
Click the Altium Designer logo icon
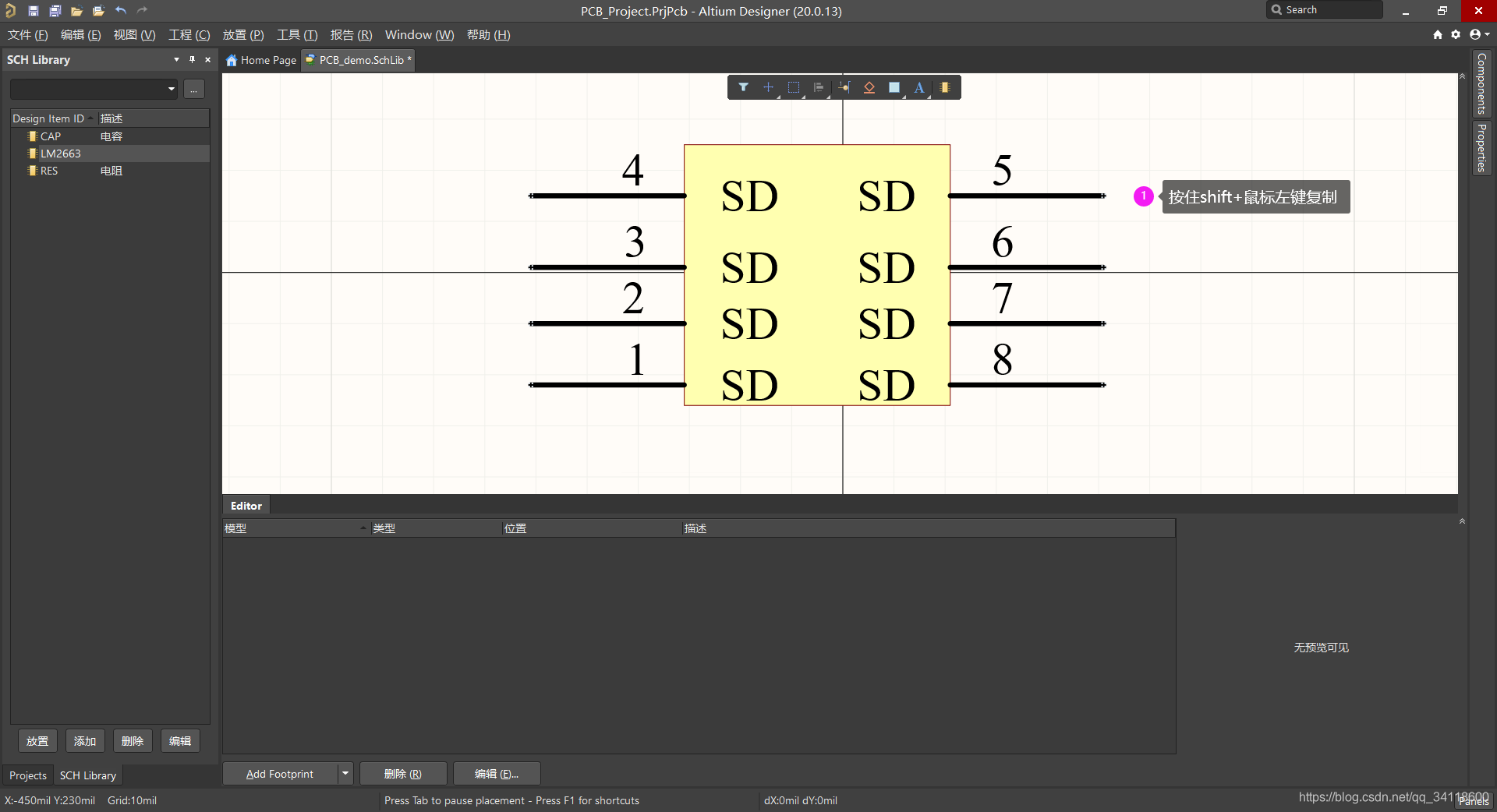point(10,10)
